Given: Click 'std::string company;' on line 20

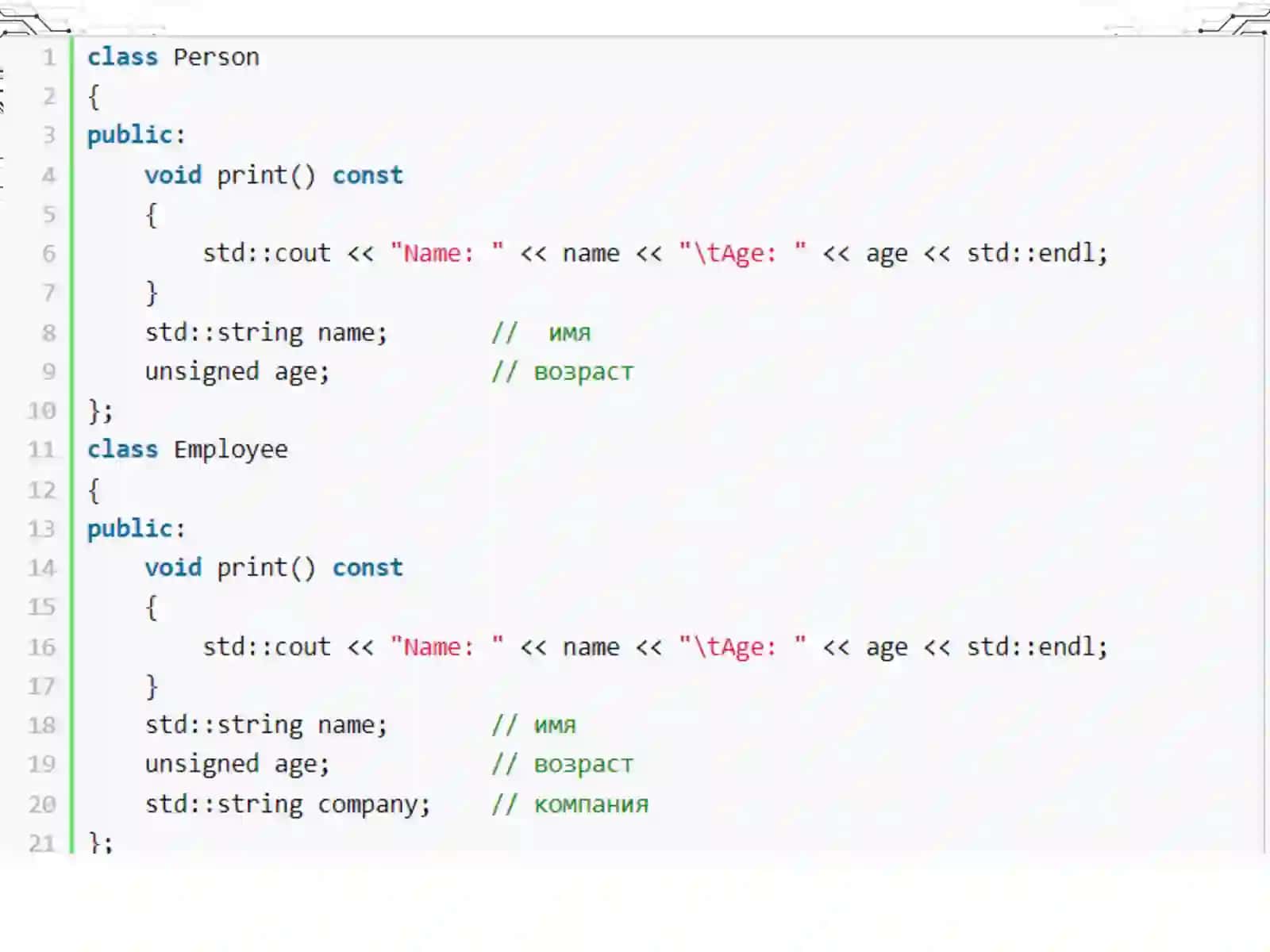Looking at the screenshot, I should click(x=287, y=804).
